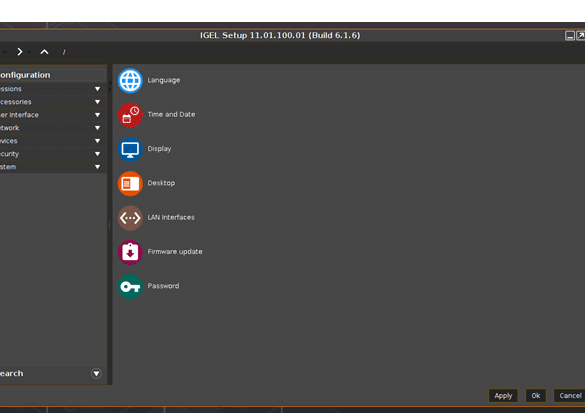Expand the User Interface section arrow

(97, 115)
